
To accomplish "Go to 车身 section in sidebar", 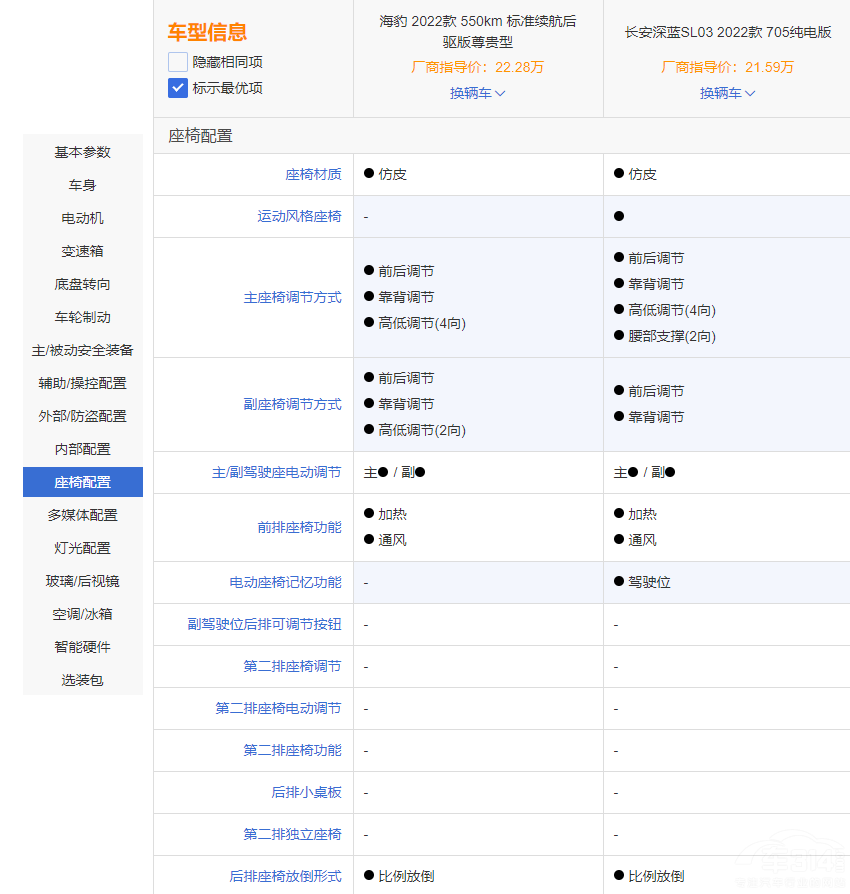I will pyautogui.click(x=83, y=185).
